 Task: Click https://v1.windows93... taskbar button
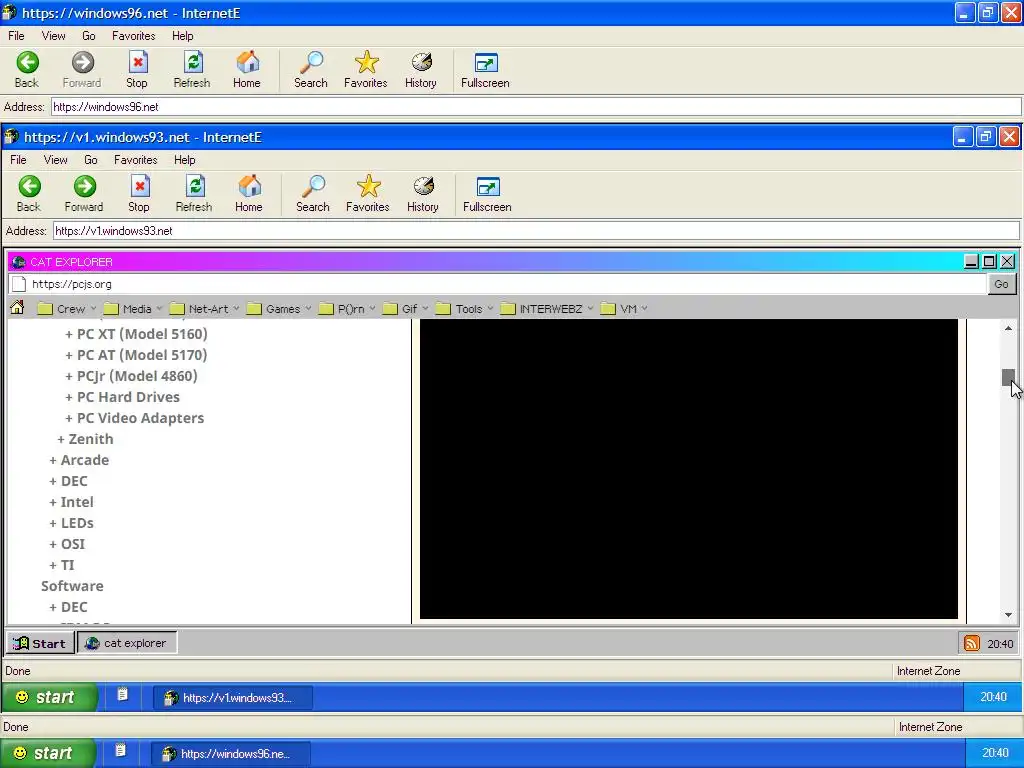click(233, 697)
